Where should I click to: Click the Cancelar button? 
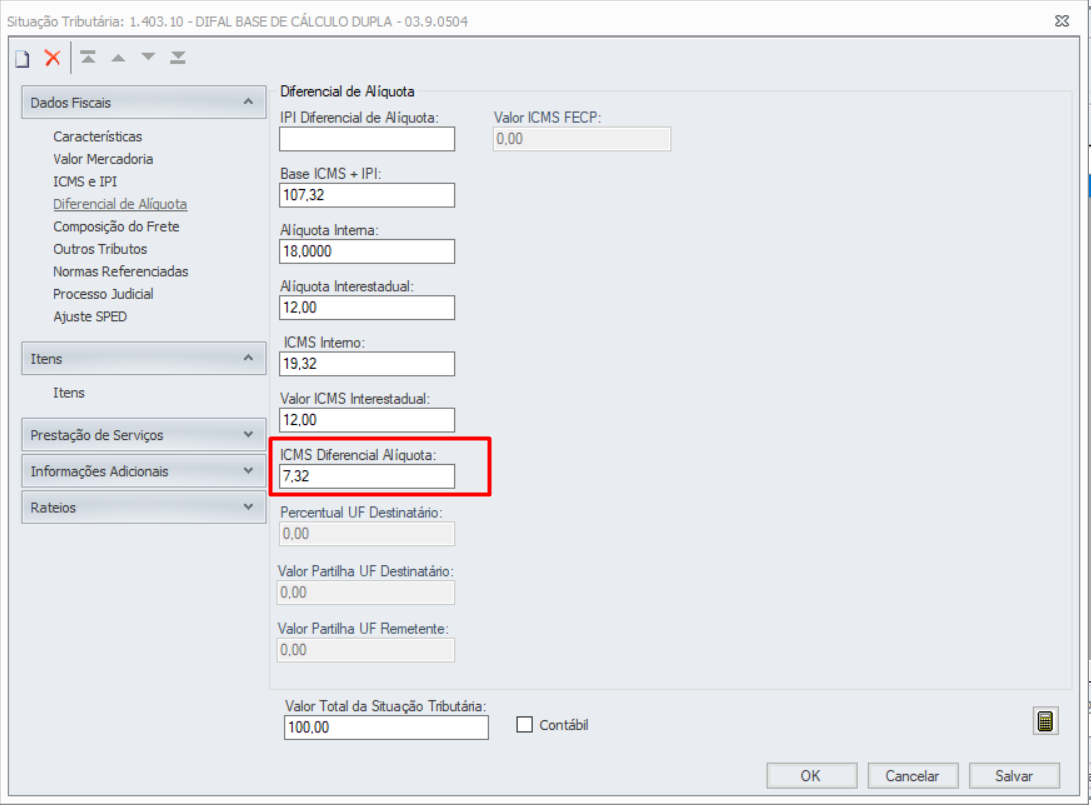point(912,776)
